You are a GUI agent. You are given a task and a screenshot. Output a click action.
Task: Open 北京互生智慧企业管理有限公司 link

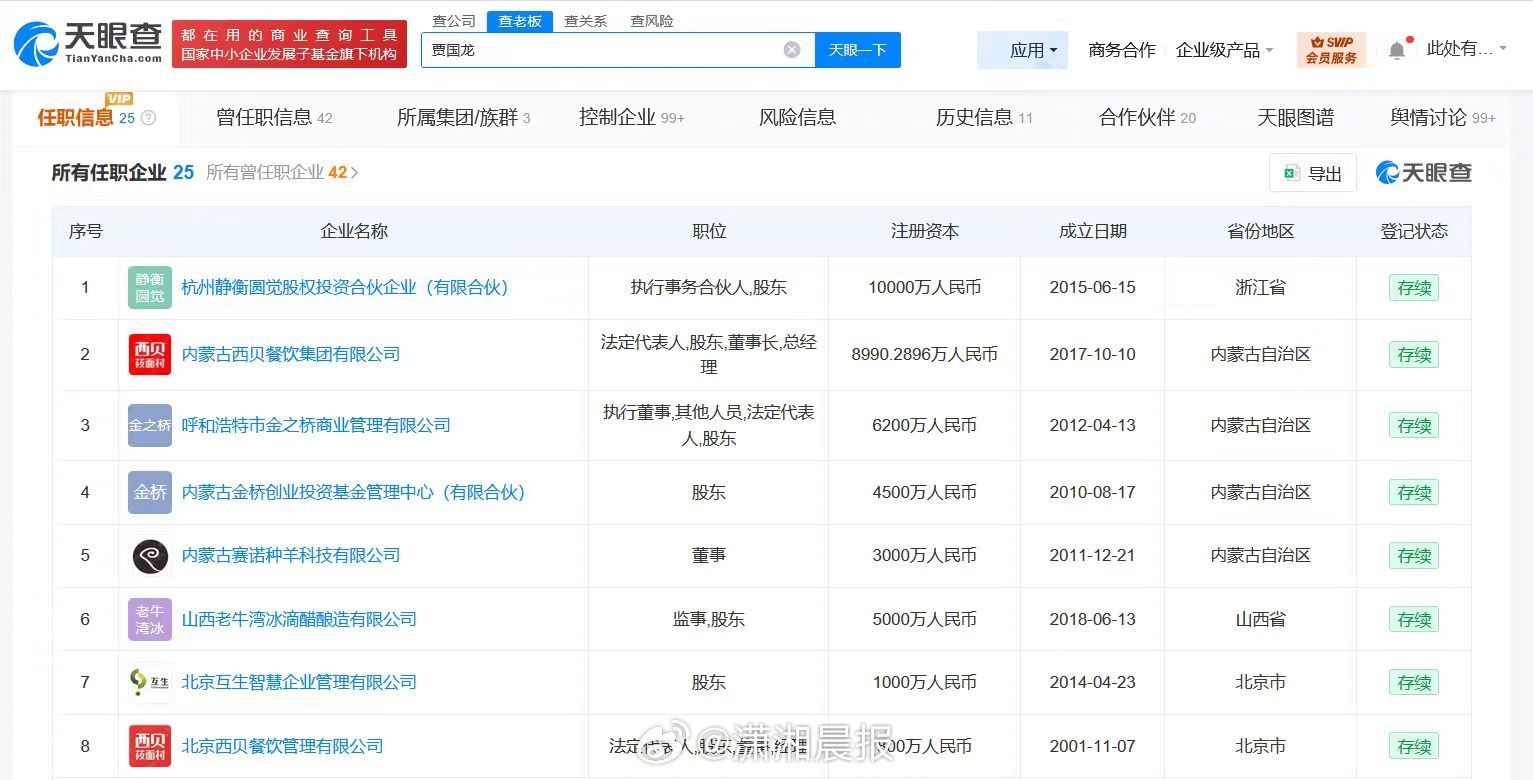(x=299, y=682)
